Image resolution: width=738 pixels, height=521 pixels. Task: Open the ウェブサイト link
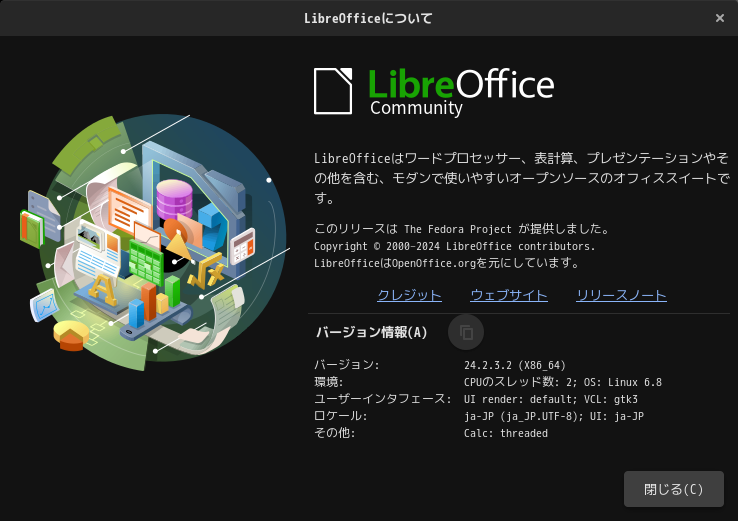click(x=509, y=295)
